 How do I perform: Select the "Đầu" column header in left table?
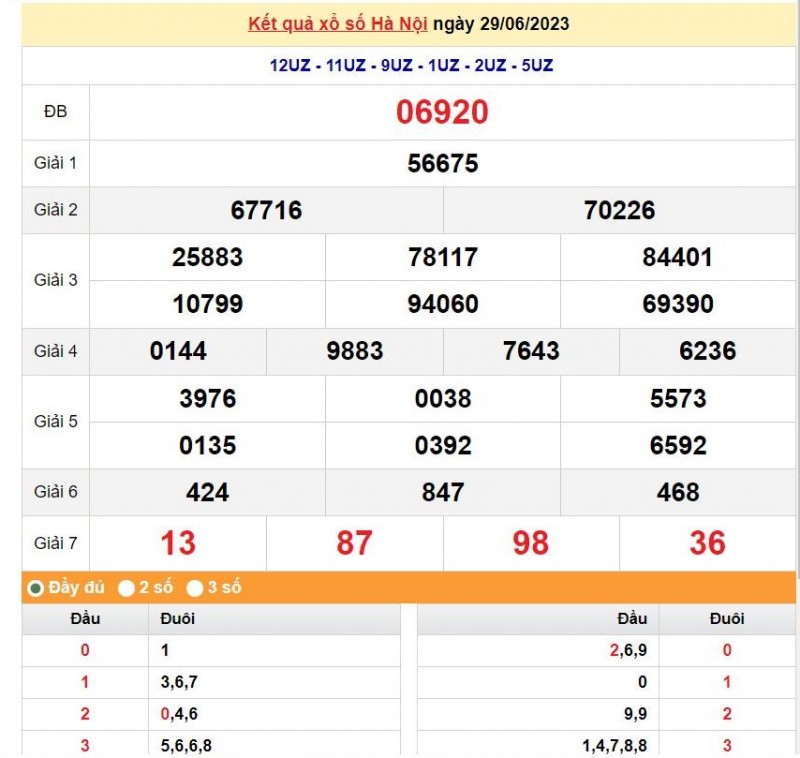[84, 618]
